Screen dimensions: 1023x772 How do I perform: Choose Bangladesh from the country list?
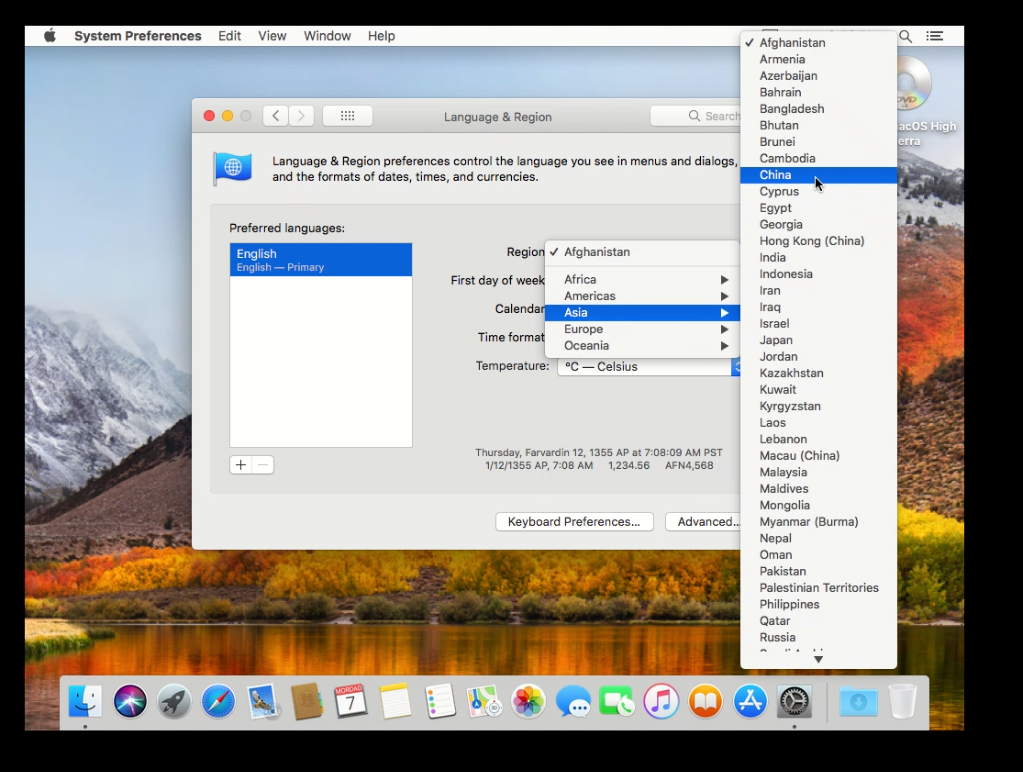tap(818, 108)
